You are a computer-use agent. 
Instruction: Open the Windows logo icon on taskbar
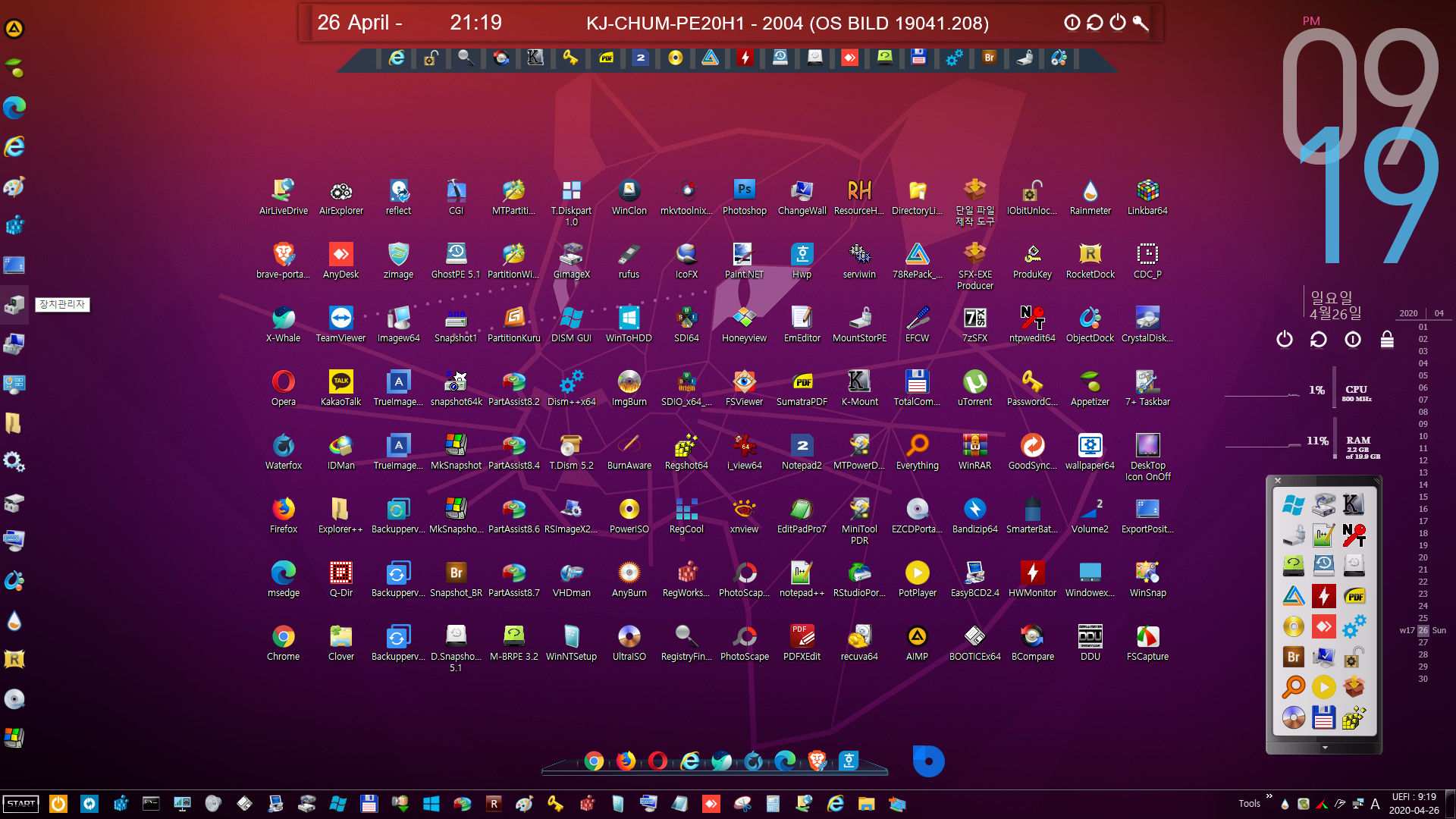(431, 804)
